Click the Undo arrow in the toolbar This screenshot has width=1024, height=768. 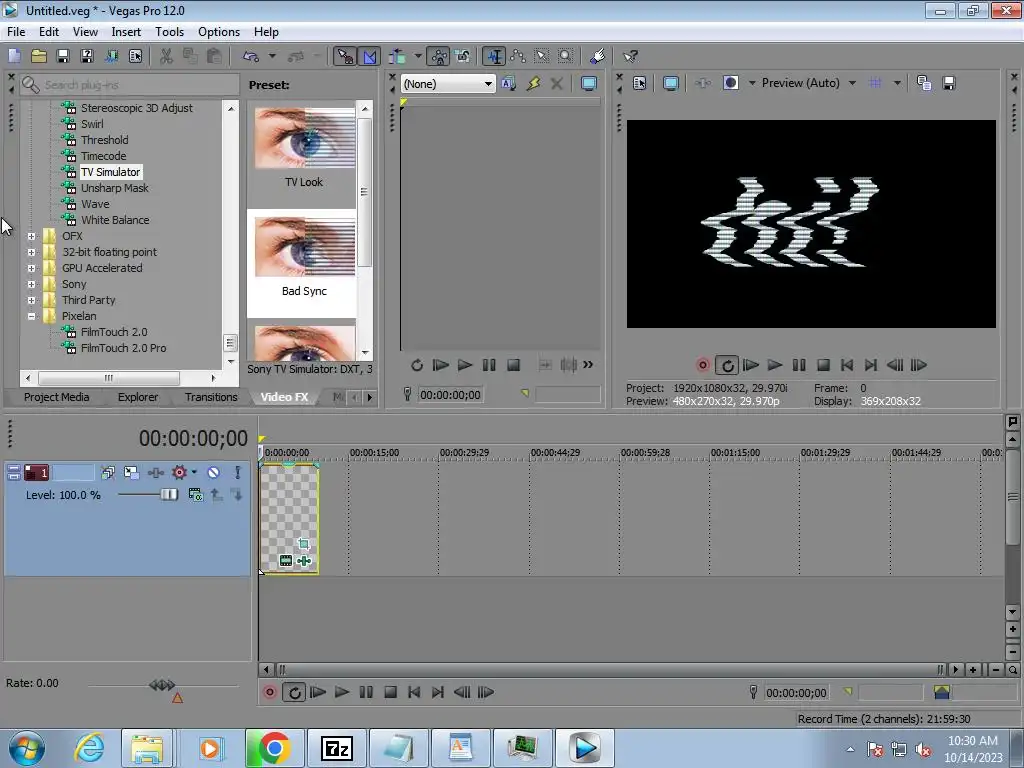point(251,56)
